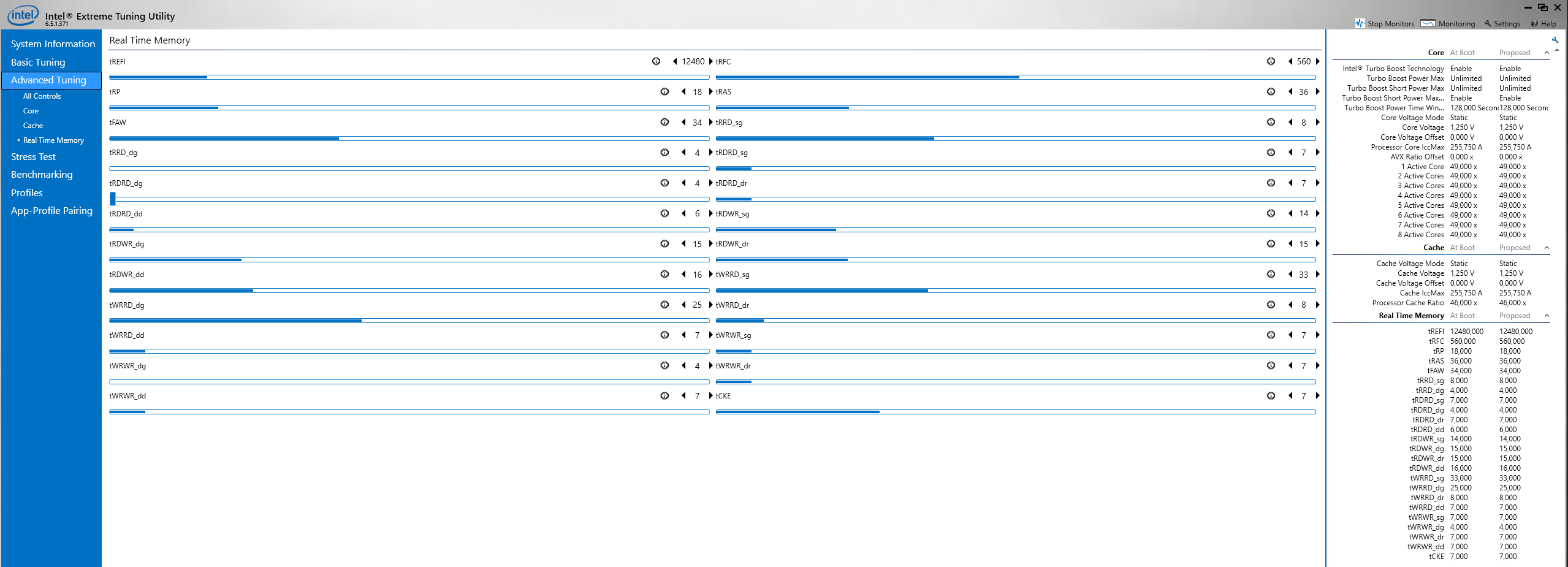Decrease tRAS value with left arrow
Viewport: 1568px width, 567px height.
click(x=1290, y=91)
